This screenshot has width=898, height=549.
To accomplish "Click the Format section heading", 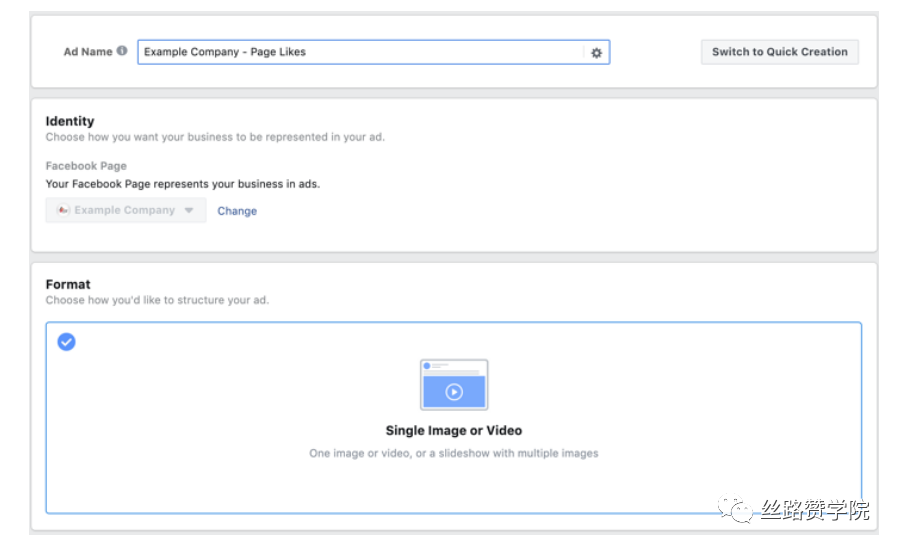I will pyautogui.click(x=68, y=285).
